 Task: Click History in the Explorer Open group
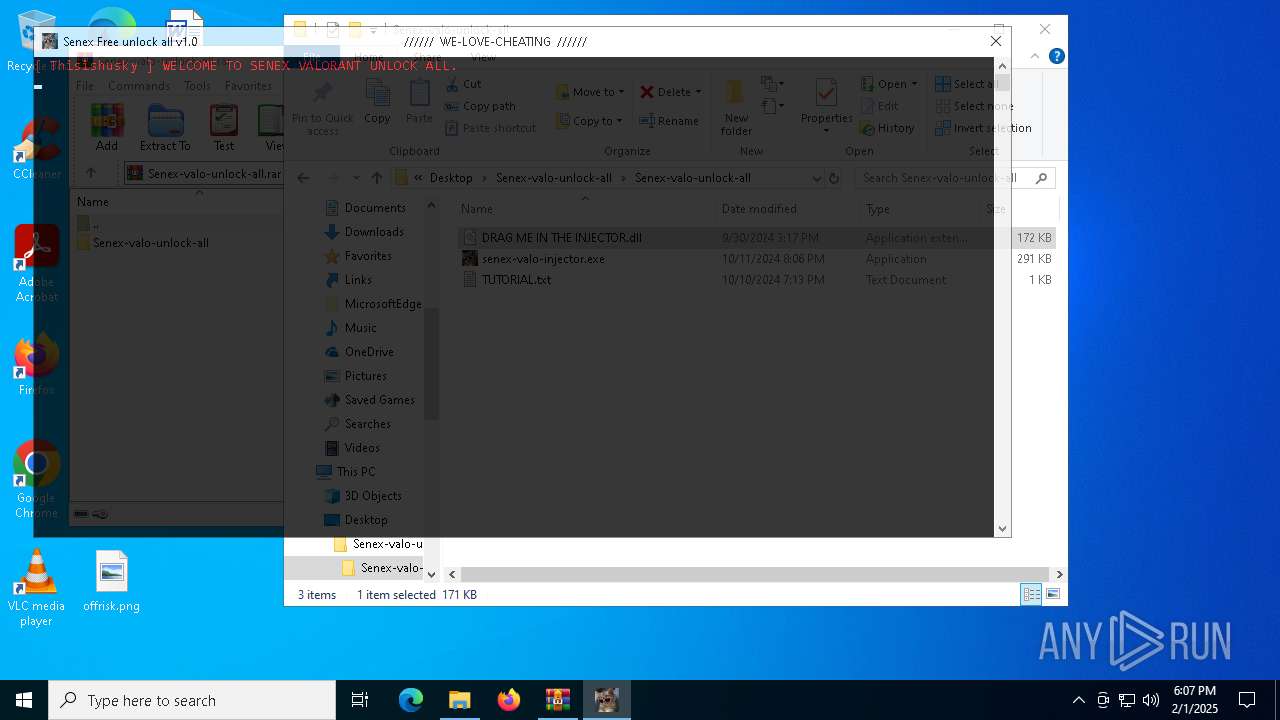[x=887, y=128]
